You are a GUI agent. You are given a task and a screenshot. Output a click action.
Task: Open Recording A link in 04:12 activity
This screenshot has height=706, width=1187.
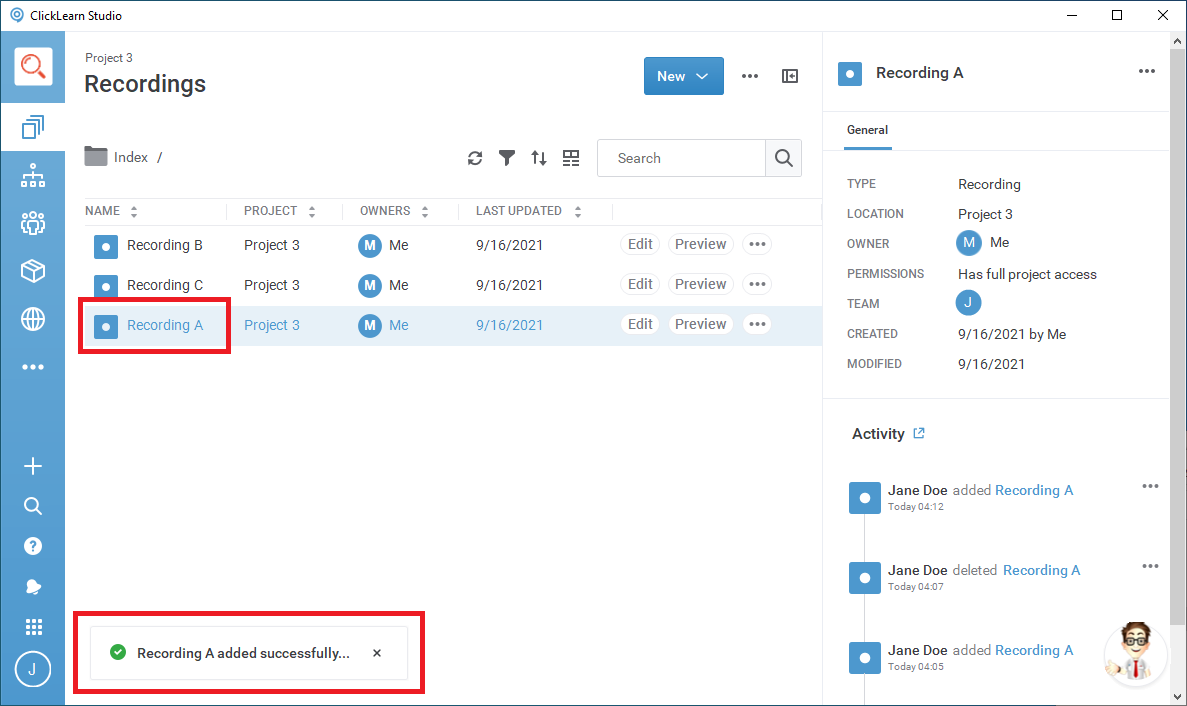point(1034,490)
